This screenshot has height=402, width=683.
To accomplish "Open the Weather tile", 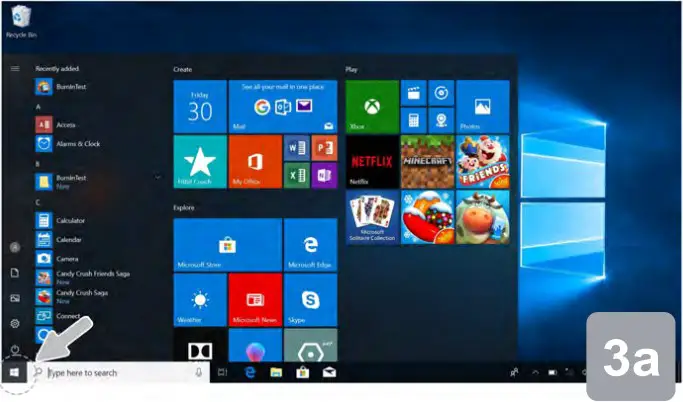I will [x=200, y=300].
